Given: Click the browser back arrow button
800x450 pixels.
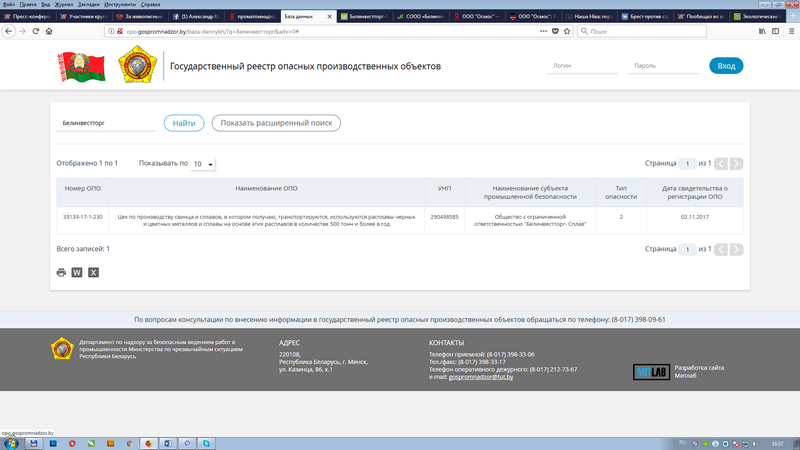Looking at the screenshot, I should tap(10, 32).
